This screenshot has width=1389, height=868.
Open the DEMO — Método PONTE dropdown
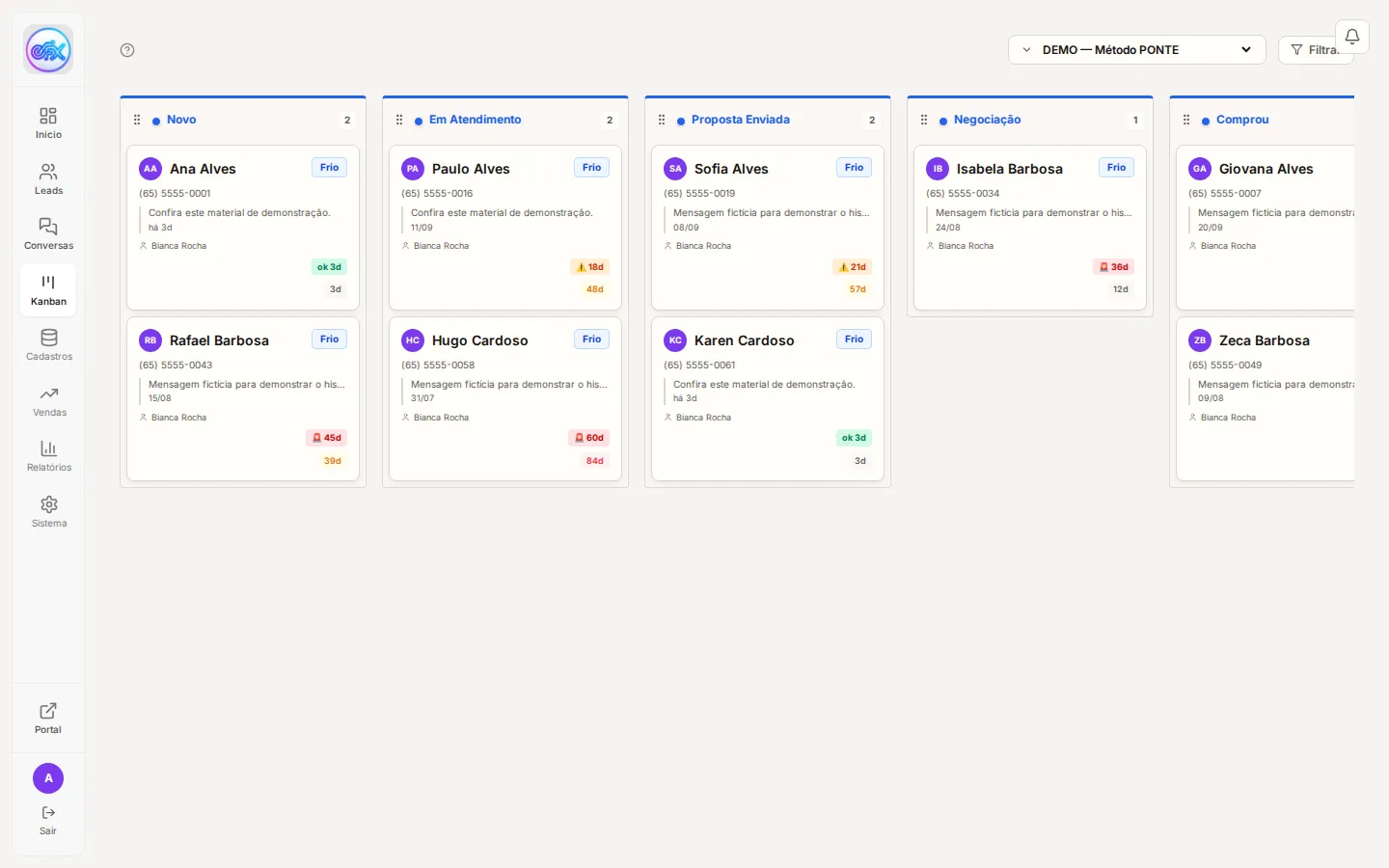1136,50
